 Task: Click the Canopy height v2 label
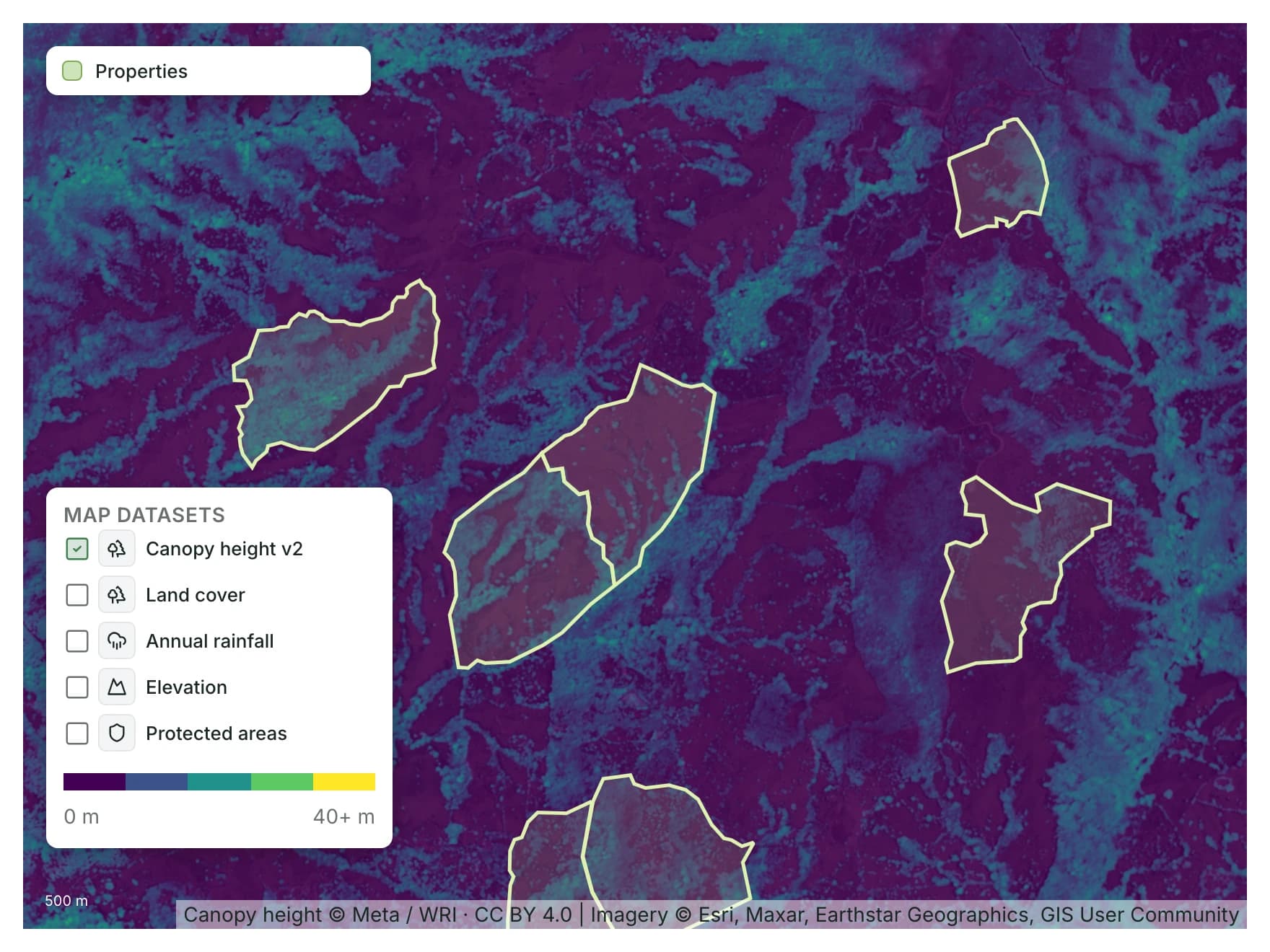224,549
